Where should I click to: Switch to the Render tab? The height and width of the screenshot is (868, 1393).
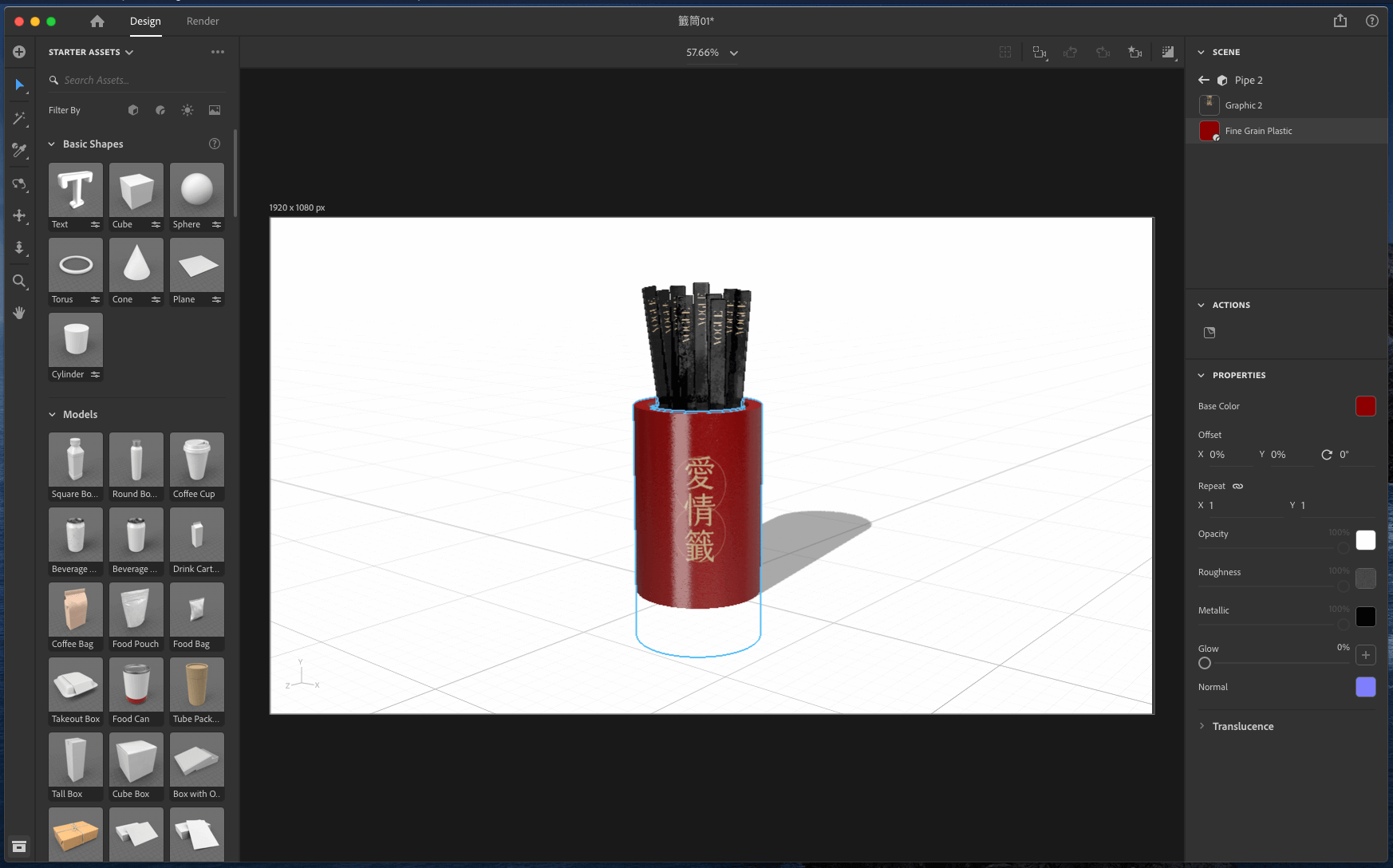coord(203,22)
